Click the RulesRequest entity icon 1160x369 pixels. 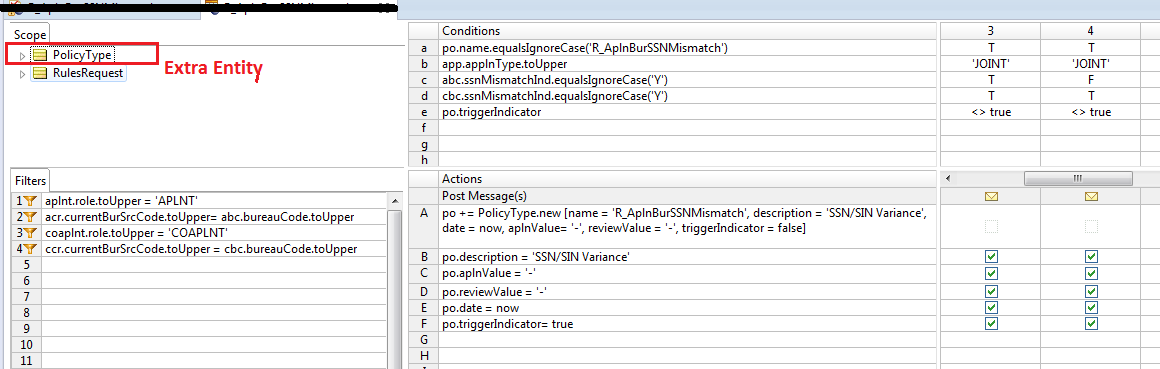tap(40, 73)
